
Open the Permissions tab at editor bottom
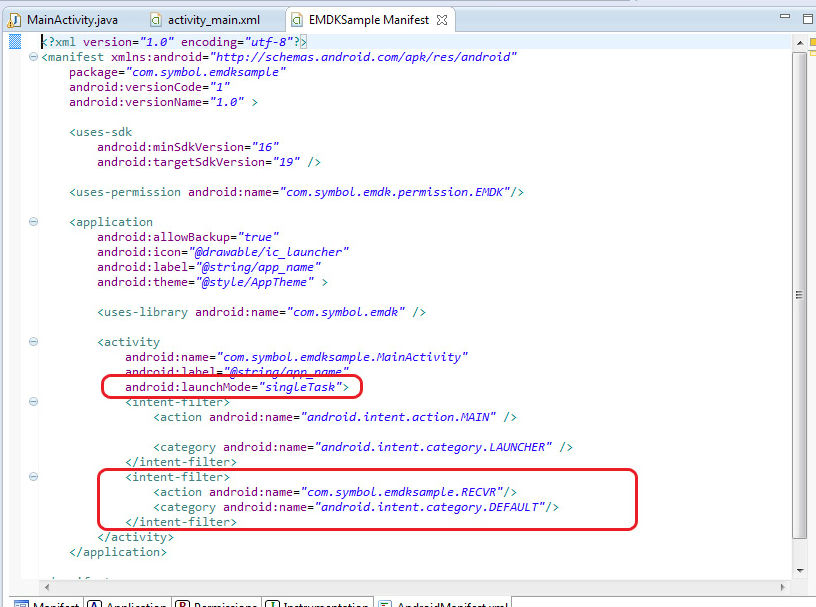222,603
